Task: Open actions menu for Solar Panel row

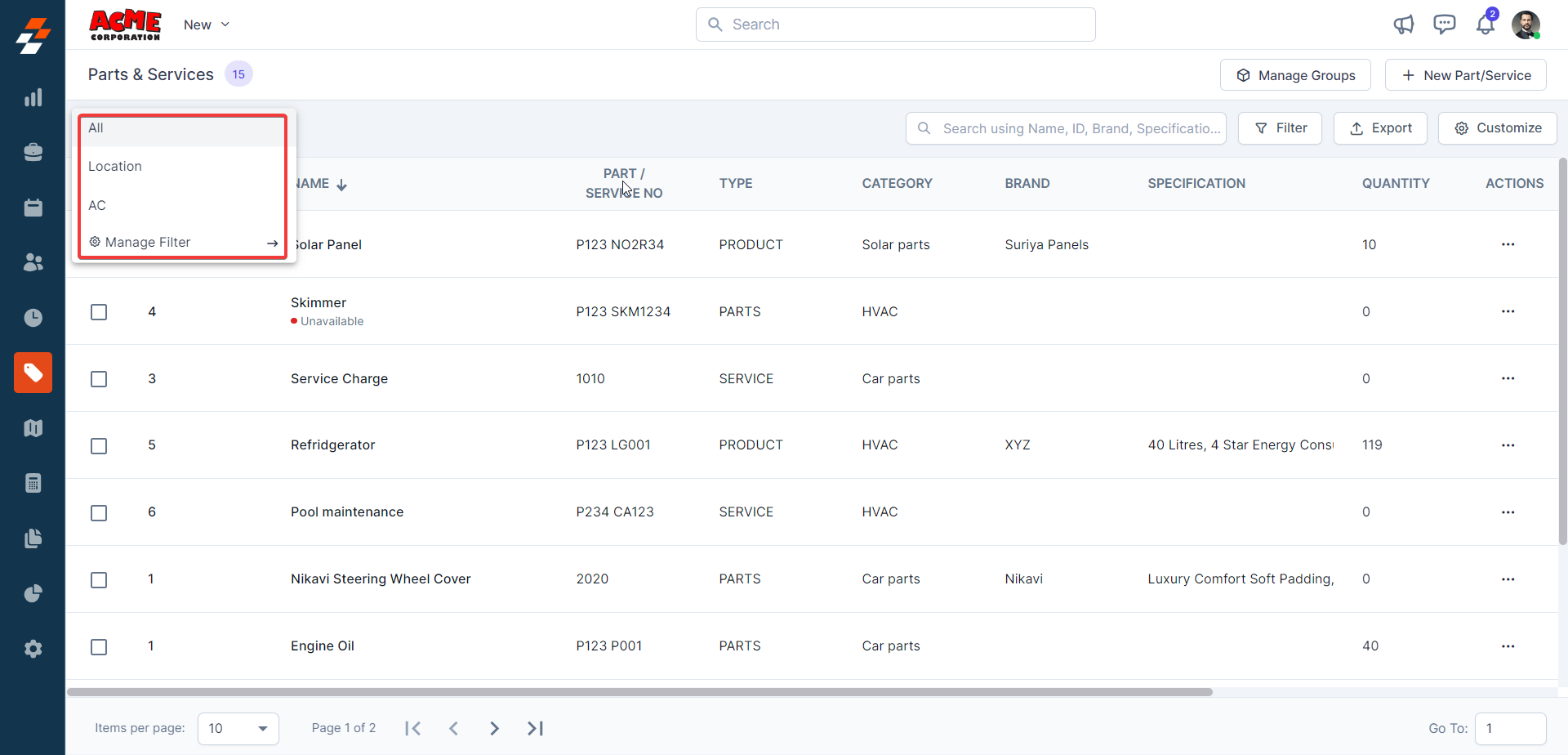Action: coord(1508,244)
